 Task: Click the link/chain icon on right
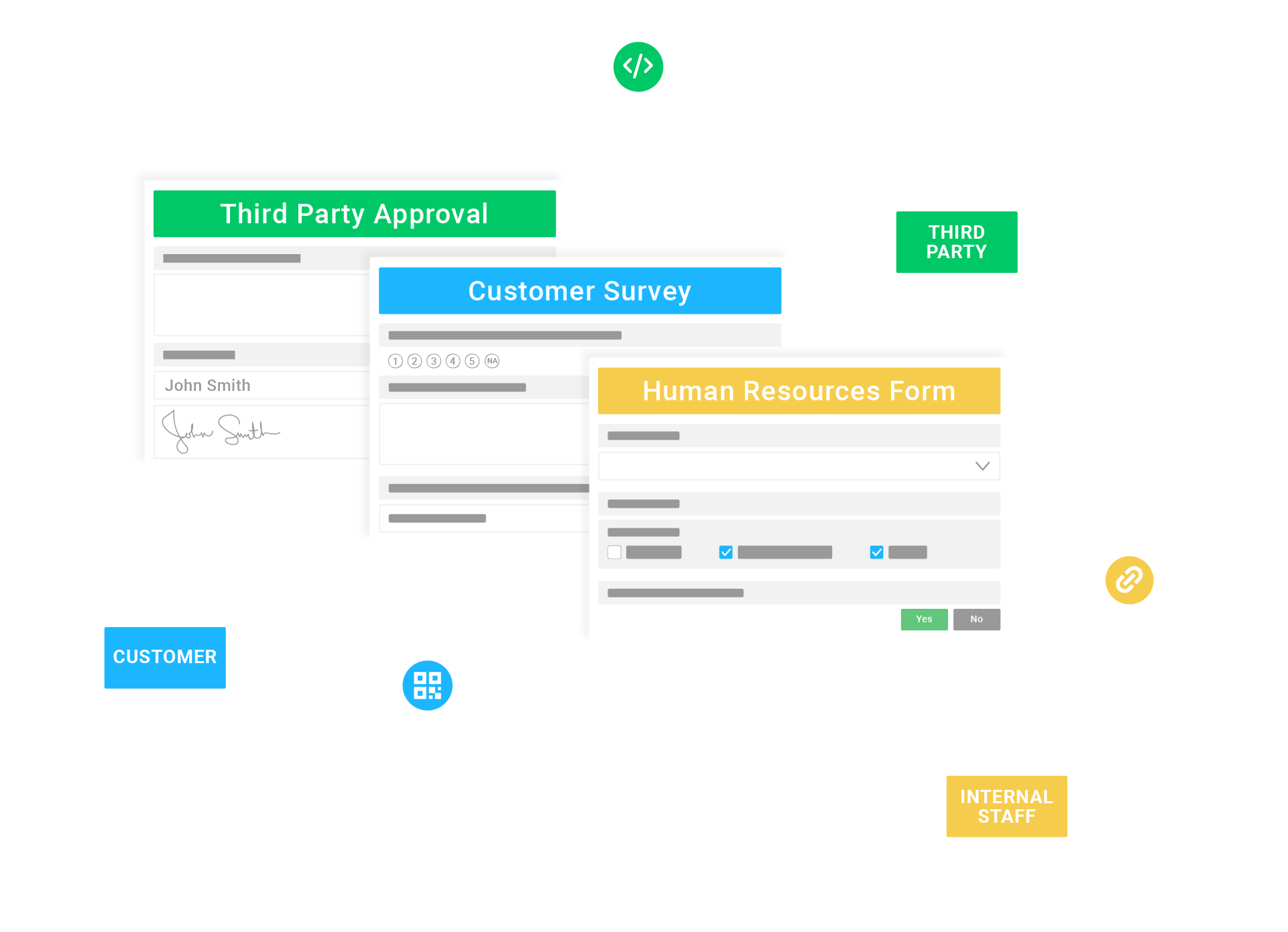point(1130,579)
